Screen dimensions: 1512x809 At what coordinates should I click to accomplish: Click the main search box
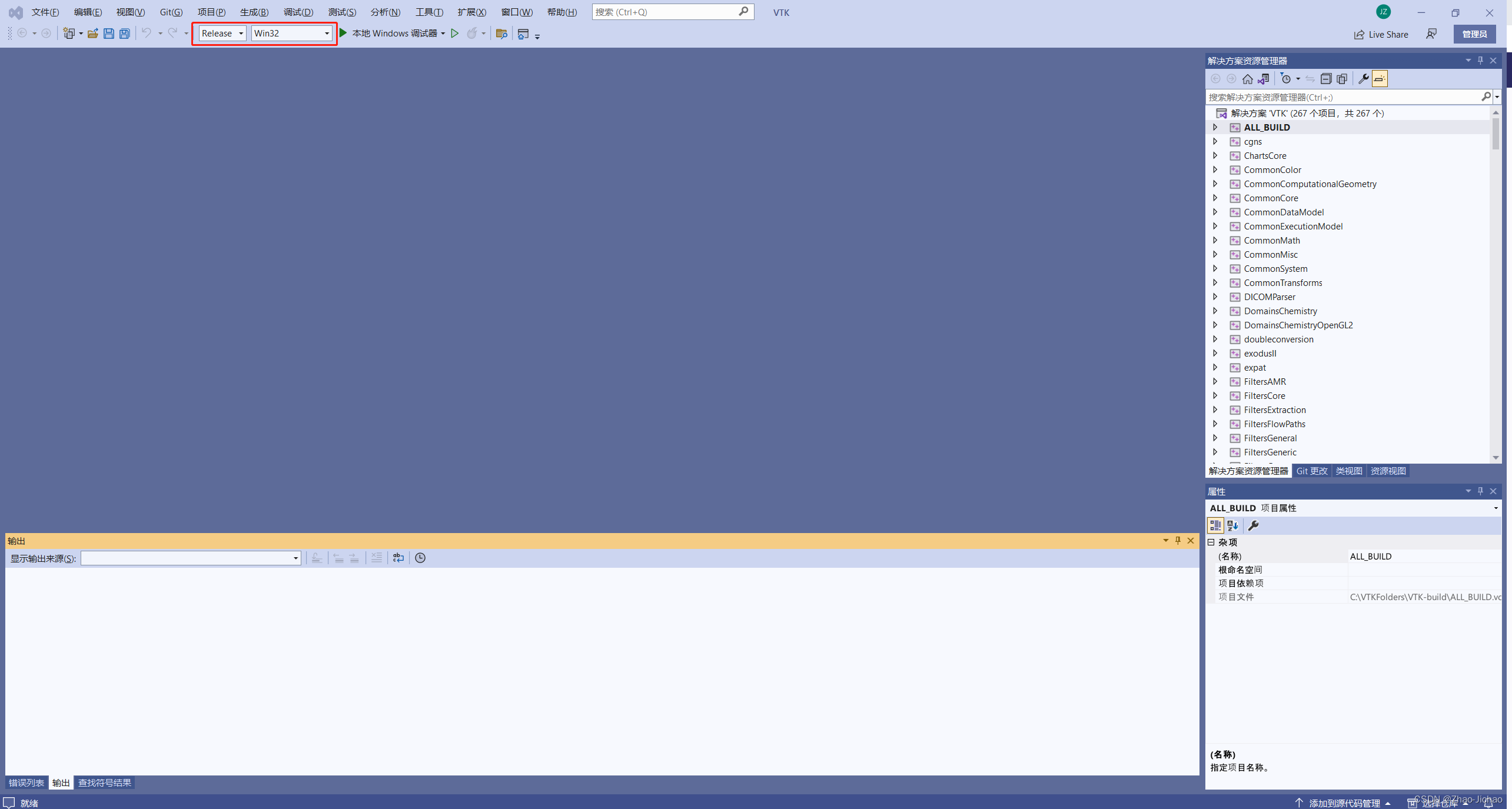tap(673, 12)
